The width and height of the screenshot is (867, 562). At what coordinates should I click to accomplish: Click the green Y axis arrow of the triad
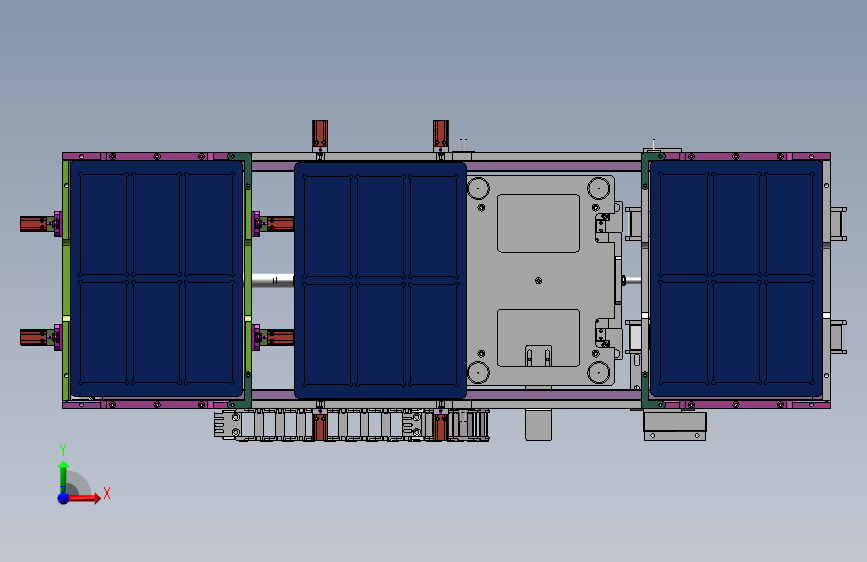point(63,477)
